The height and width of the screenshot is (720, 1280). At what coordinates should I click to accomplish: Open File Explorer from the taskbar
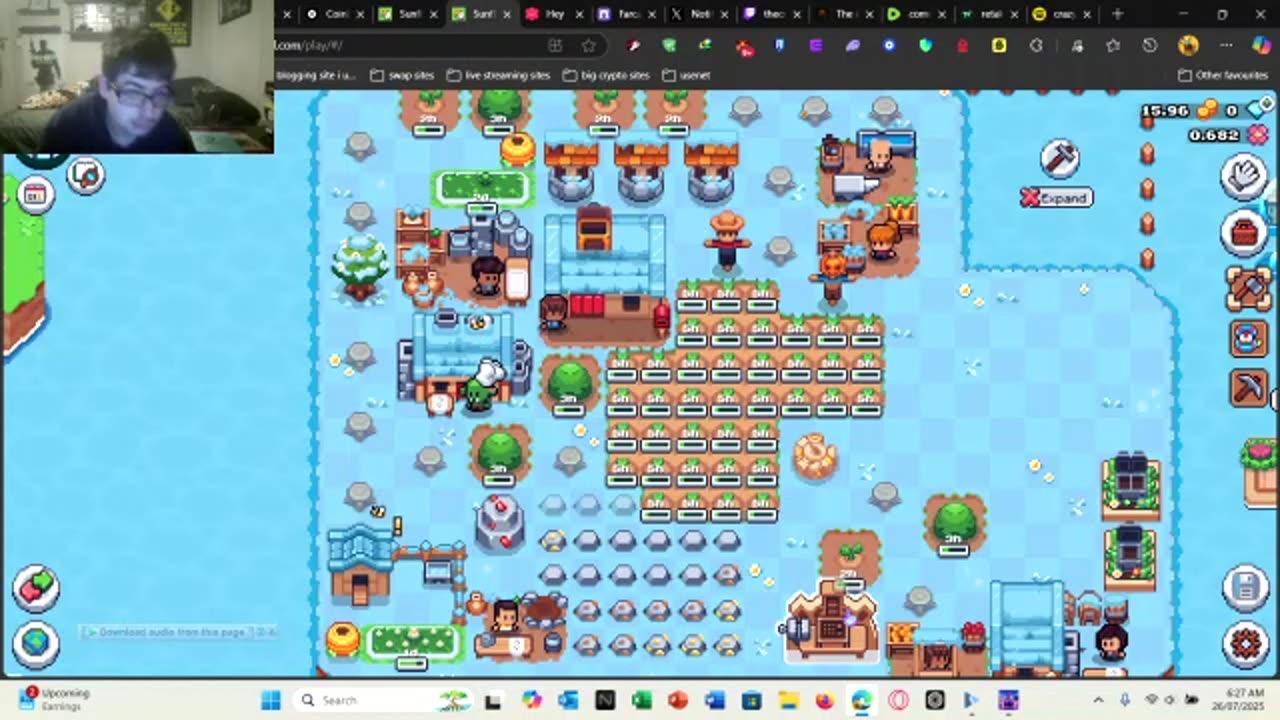788,700
